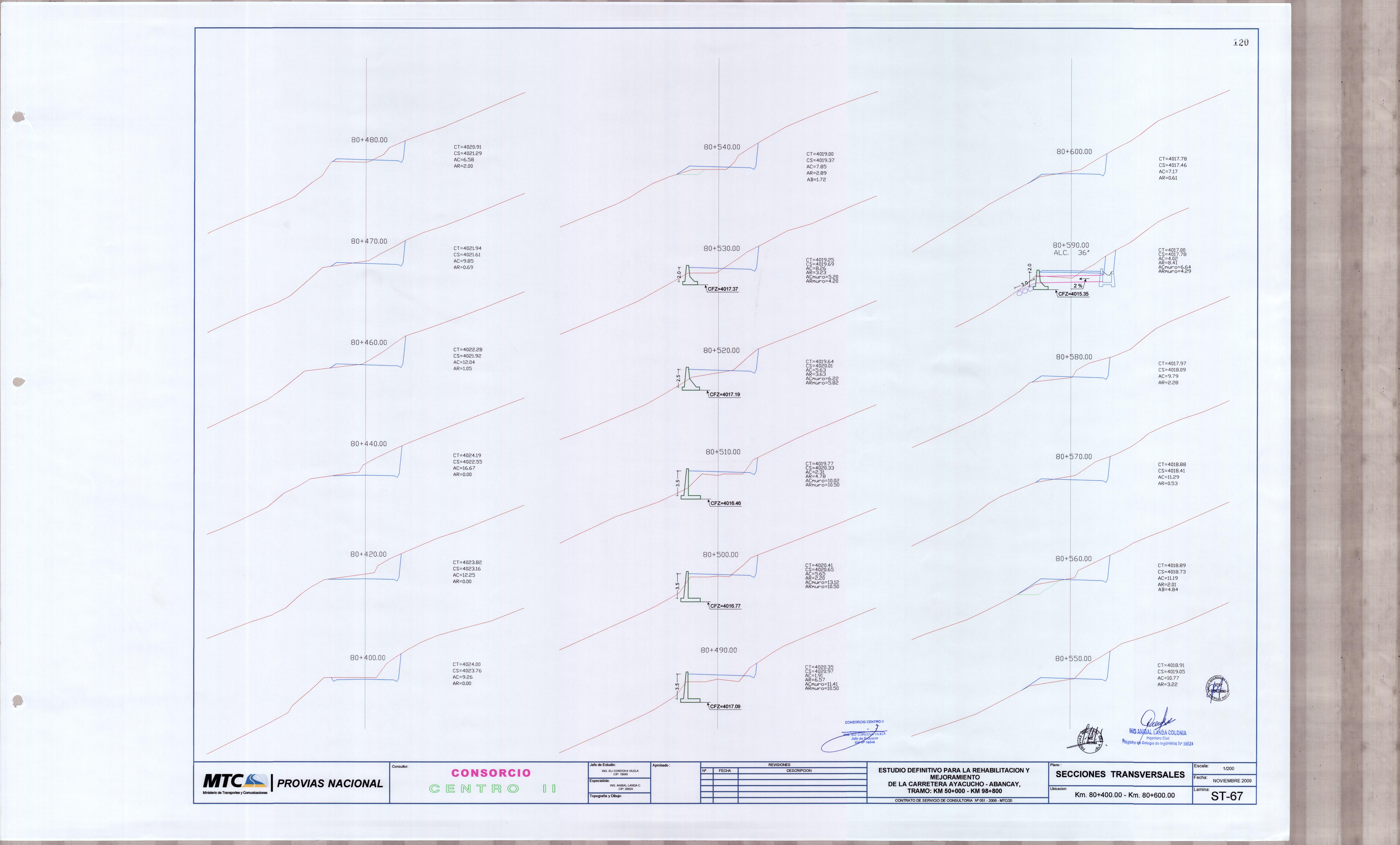Select the CFZ=4016.77 elevation label

[726, 606]
